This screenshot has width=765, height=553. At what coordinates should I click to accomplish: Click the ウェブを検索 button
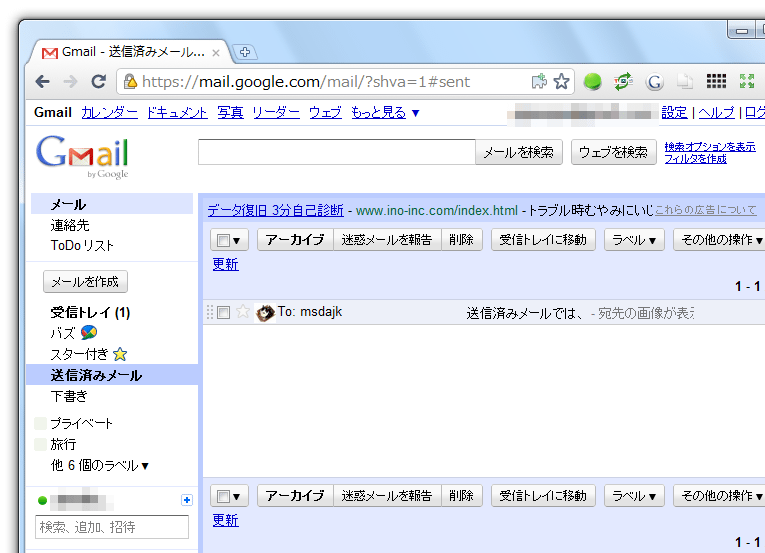click(x=613, y=152)
